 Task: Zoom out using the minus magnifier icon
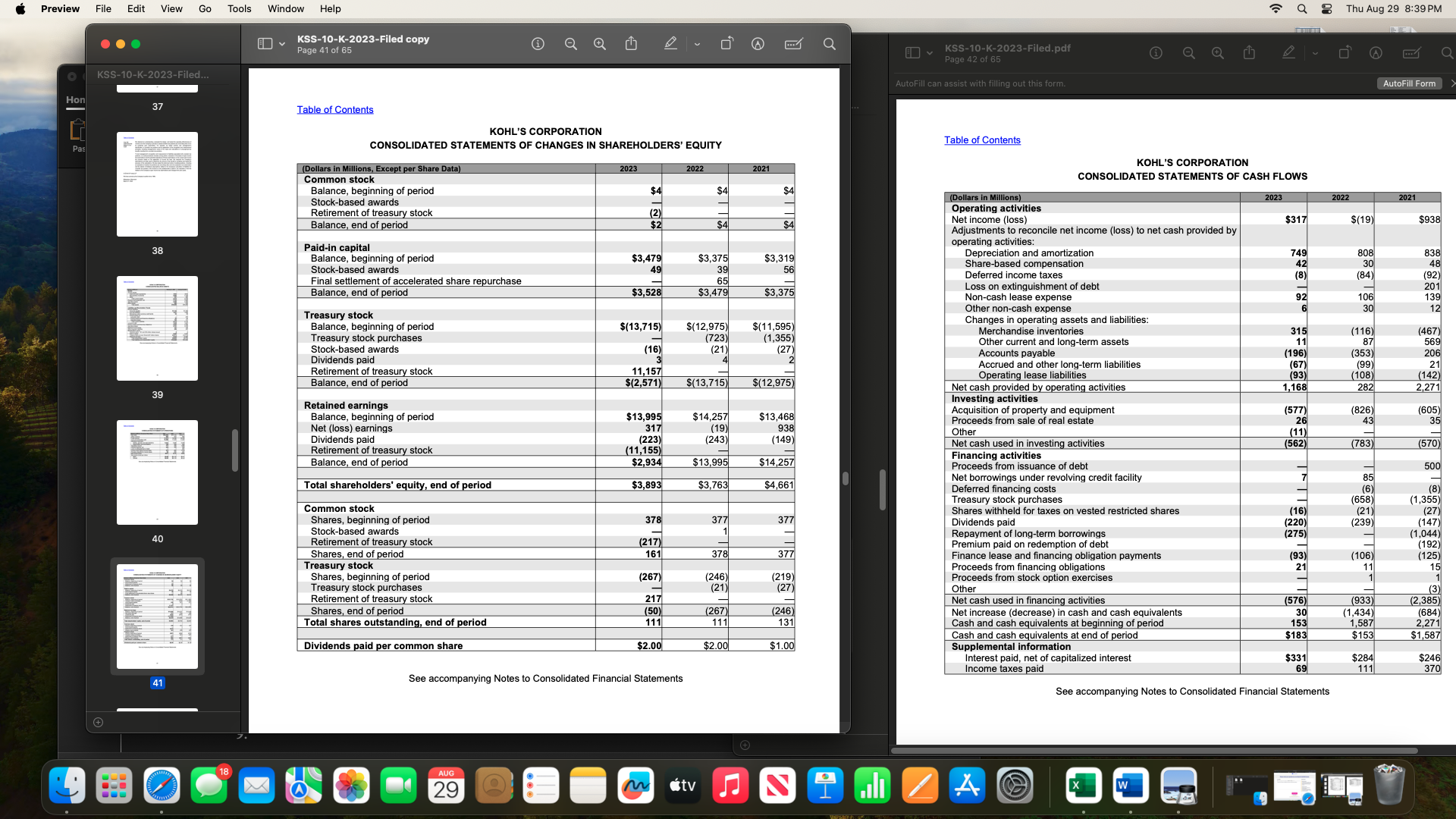click(x=570, y=44)
